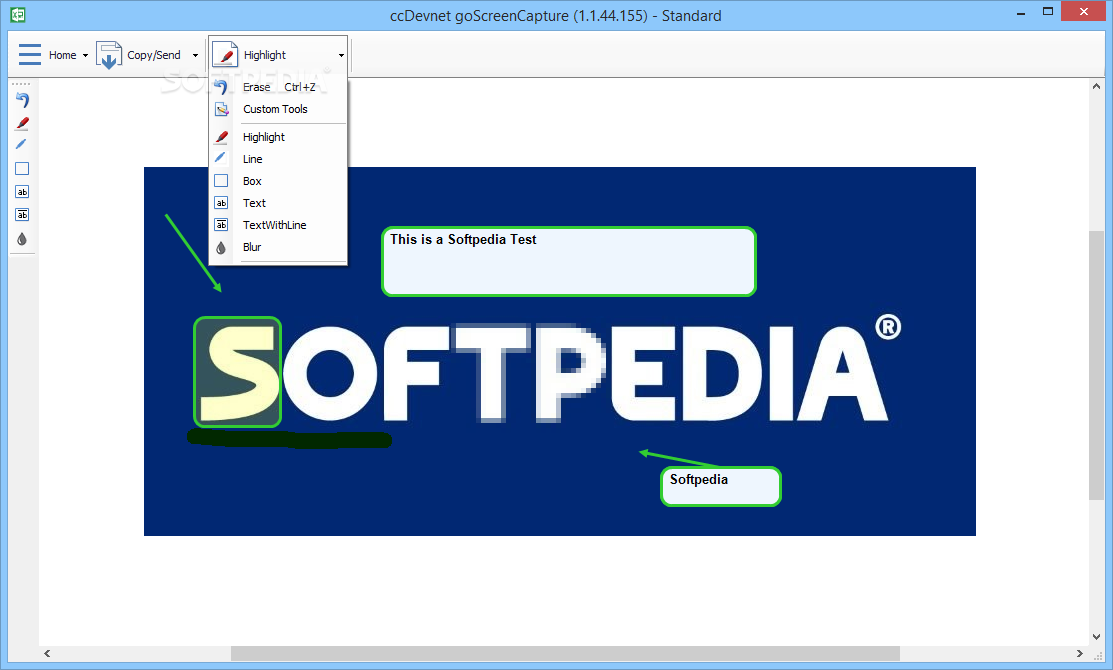Select the TextWithLine tool in the left sidebar
Viewport: 1113px width, 670px height.
[22, 214]
